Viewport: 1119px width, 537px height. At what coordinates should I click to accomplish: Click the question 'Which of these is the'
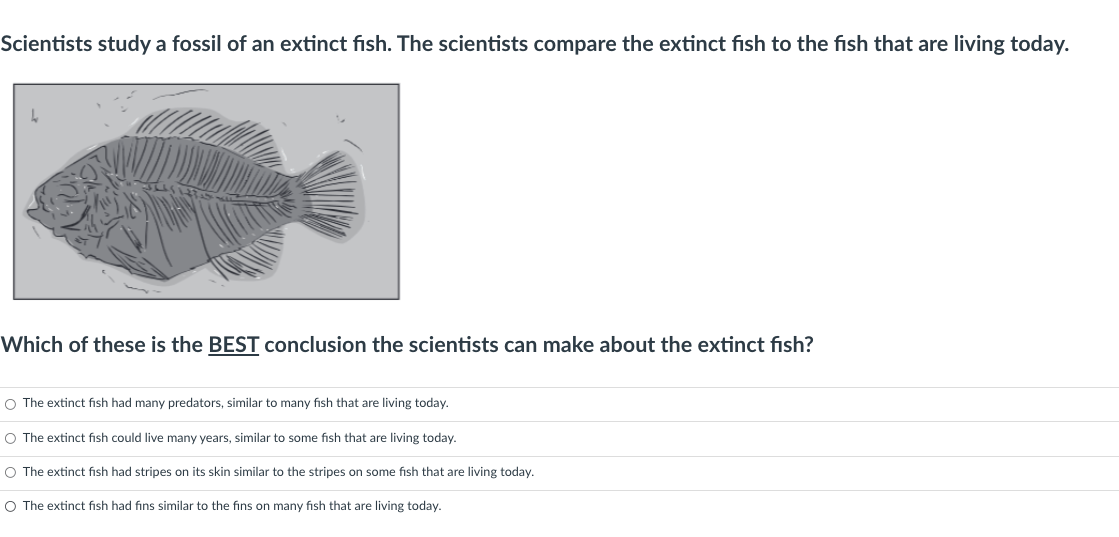101,345
